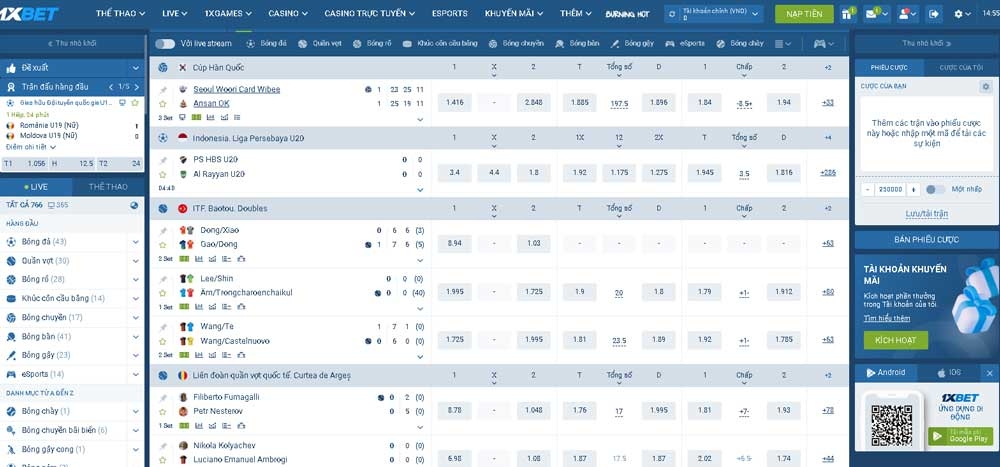
Task: Open the user profile icon menu
Action: (x=907, y=13)
